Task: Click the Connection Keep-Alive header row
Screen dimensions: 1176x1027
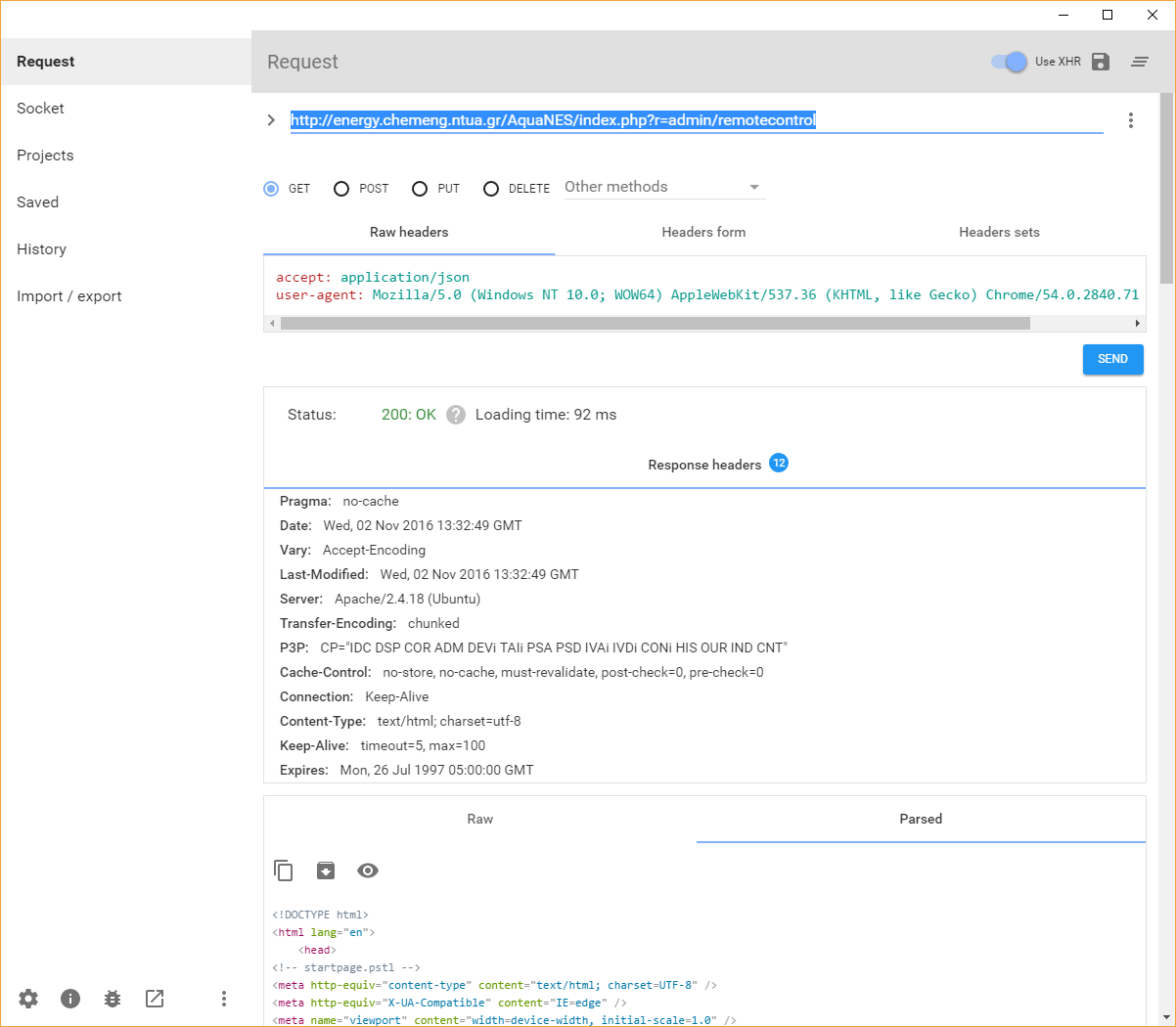Action: [x=354, y=696]
